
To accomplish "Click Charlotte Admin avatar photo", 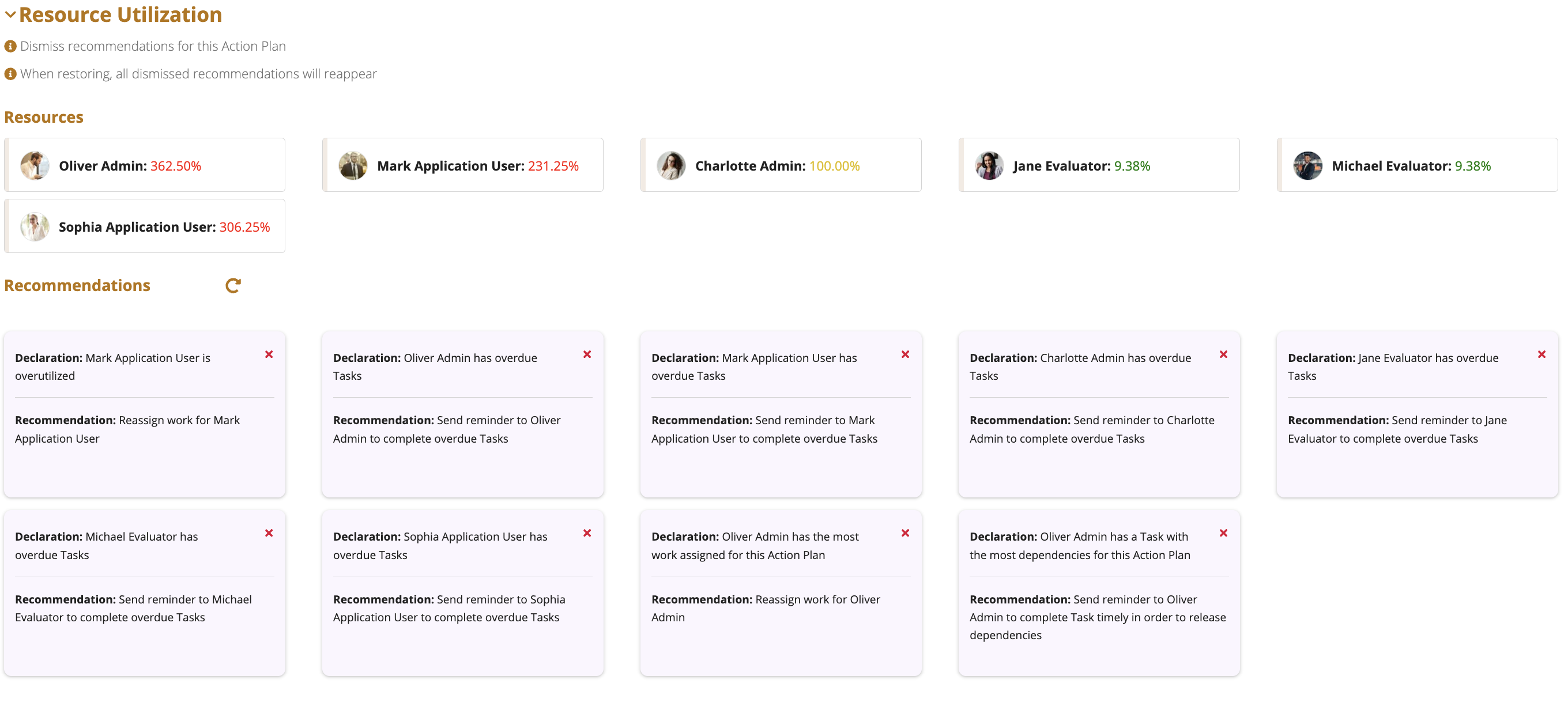I will point(672,165).
